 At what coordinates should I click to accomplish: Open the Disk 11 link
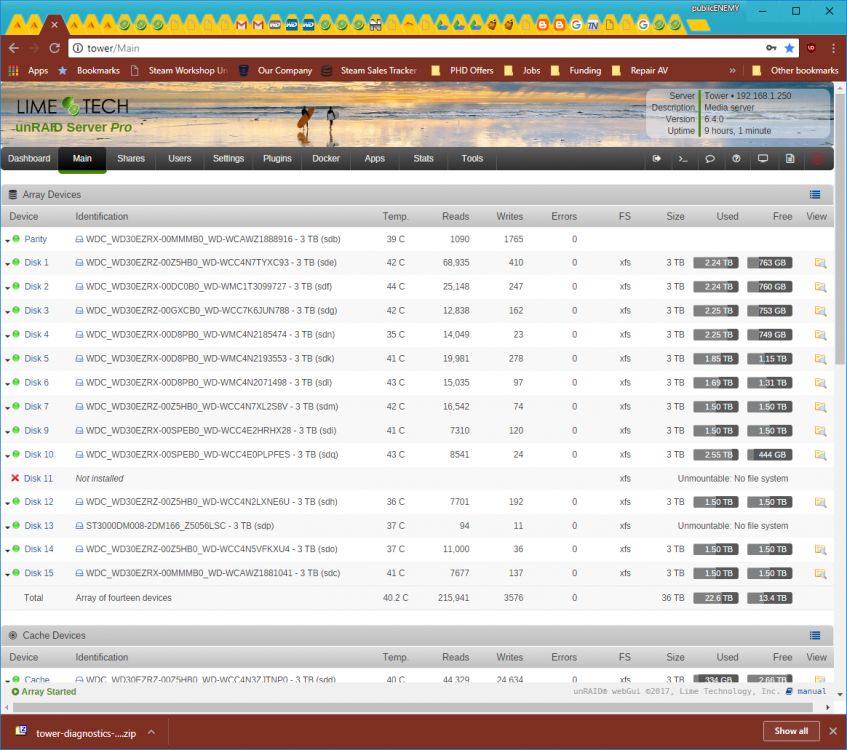tap(38, 479)
